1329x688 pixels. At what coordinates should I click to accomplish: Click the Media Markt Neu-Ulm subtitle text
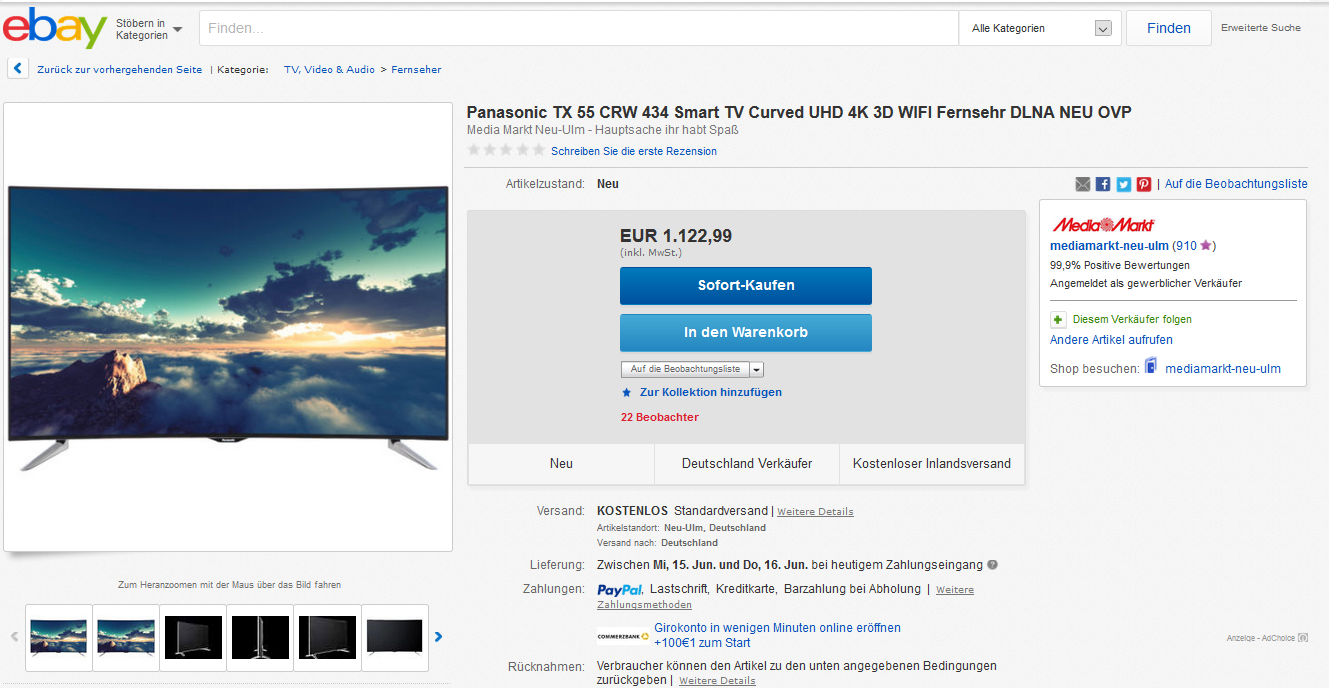603,130
